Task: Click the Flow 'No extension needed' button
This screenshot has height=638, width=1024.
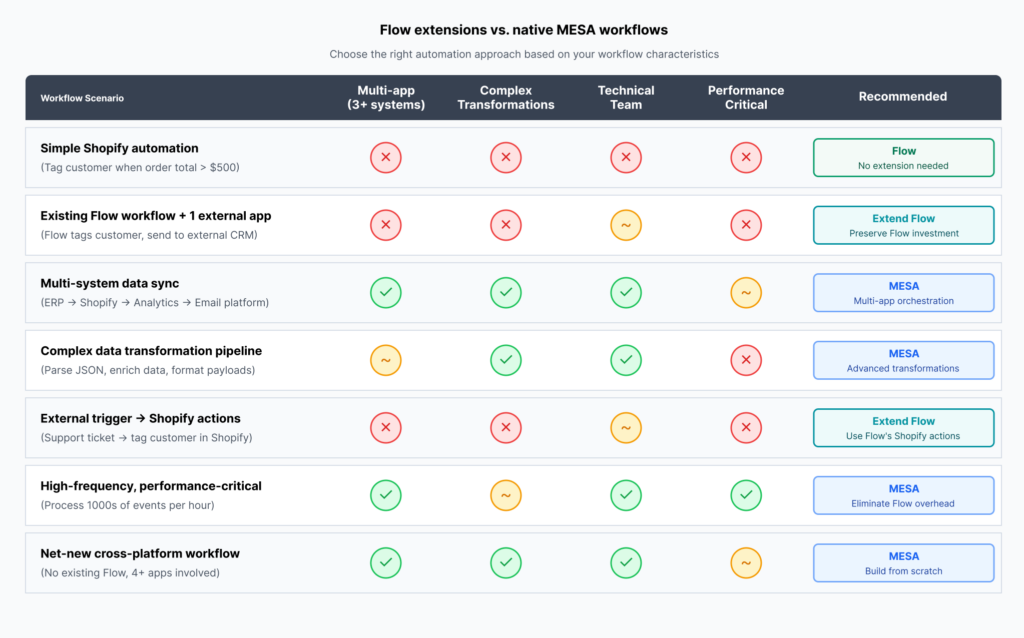Action: tap(903, 157)
